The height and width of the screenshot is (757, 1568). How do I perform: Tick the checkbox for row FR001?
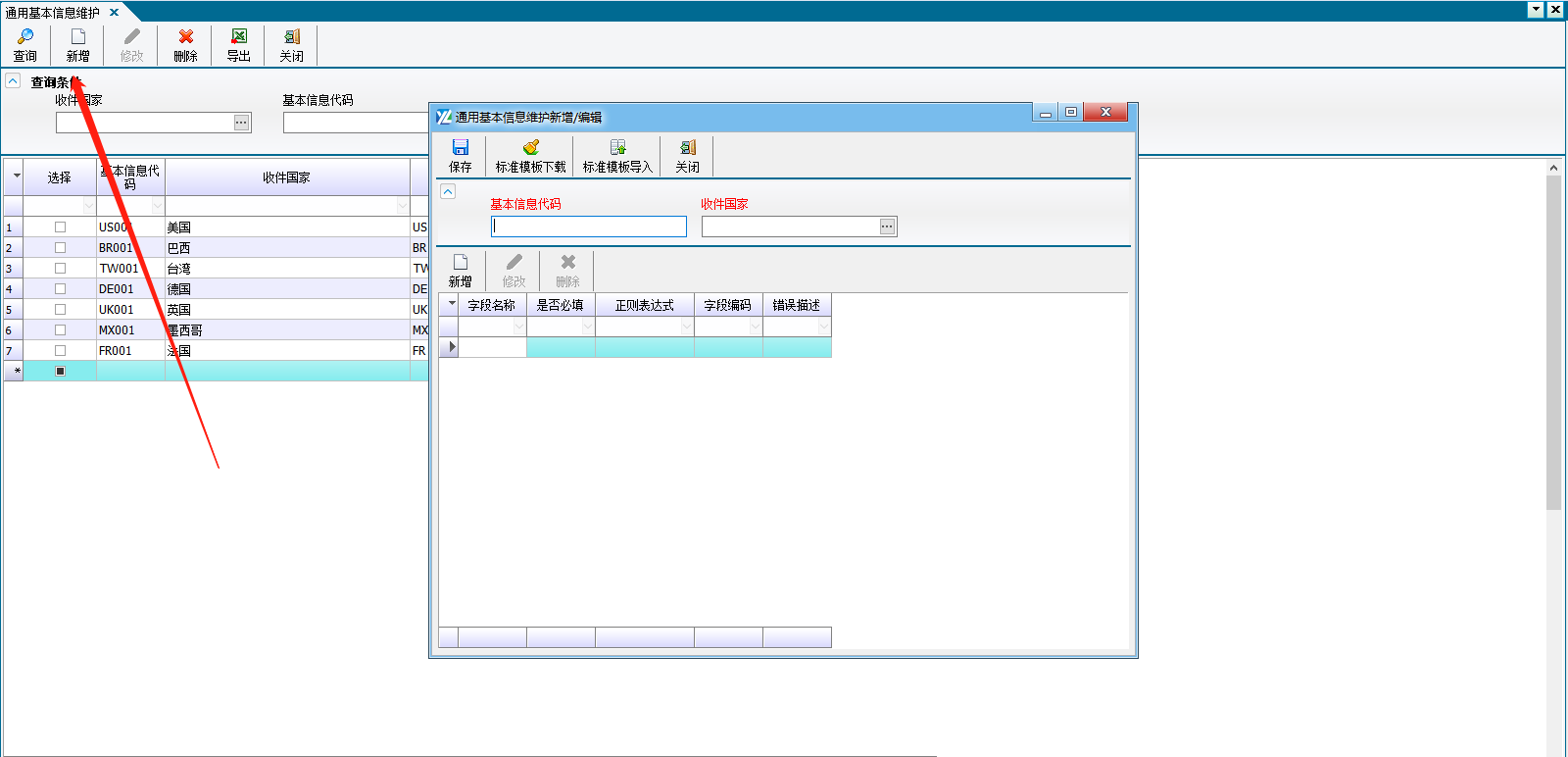pos(60,350)
